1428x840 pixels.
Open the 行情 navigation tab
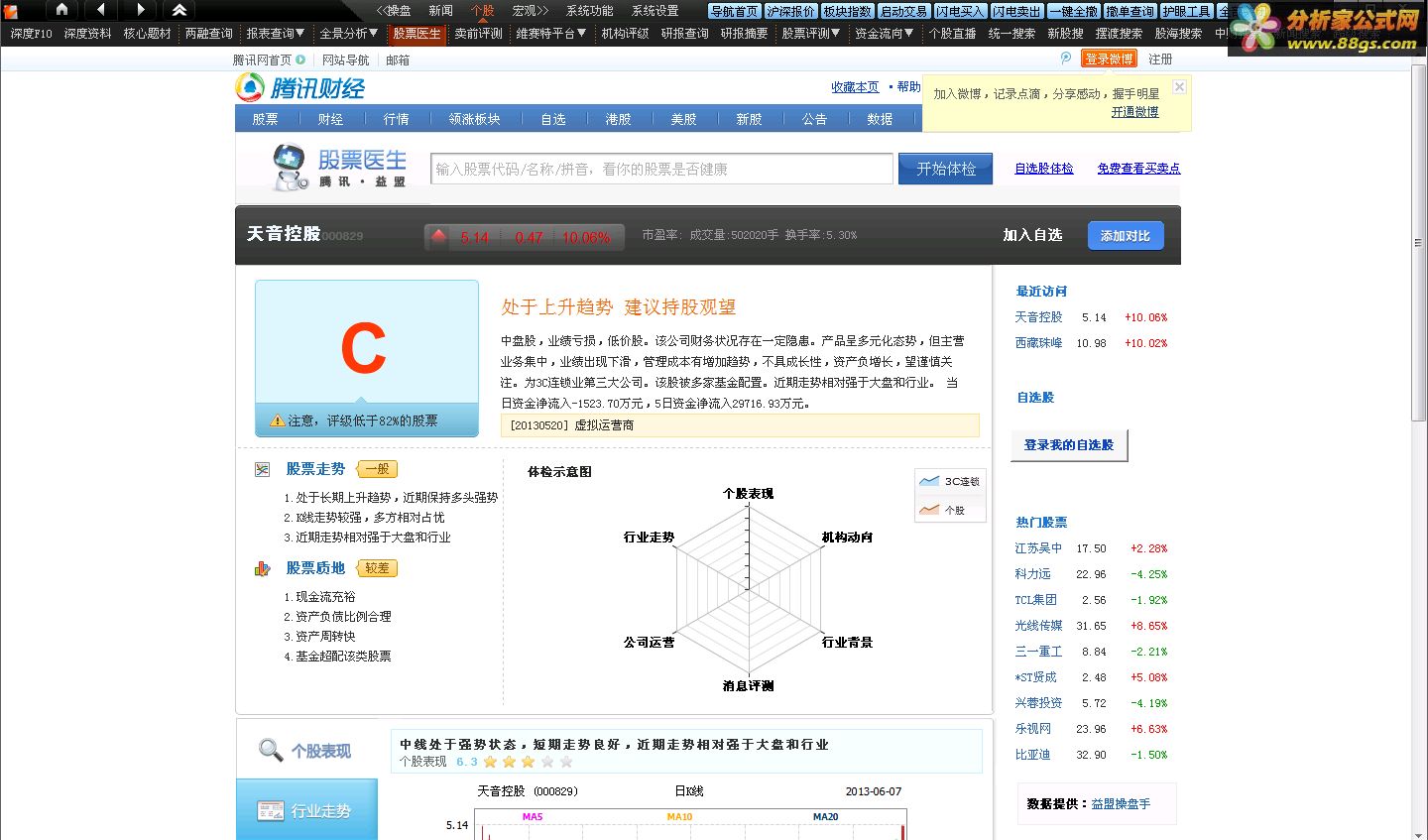[396, 118]
